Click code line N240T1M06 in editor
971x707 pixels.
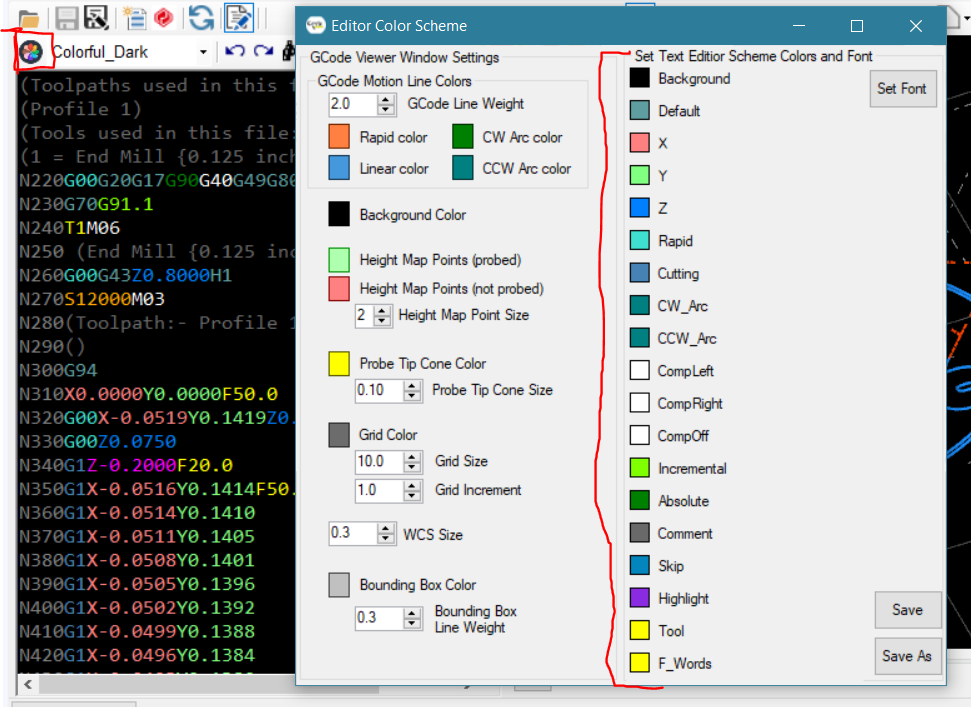(x=69, y=228)
